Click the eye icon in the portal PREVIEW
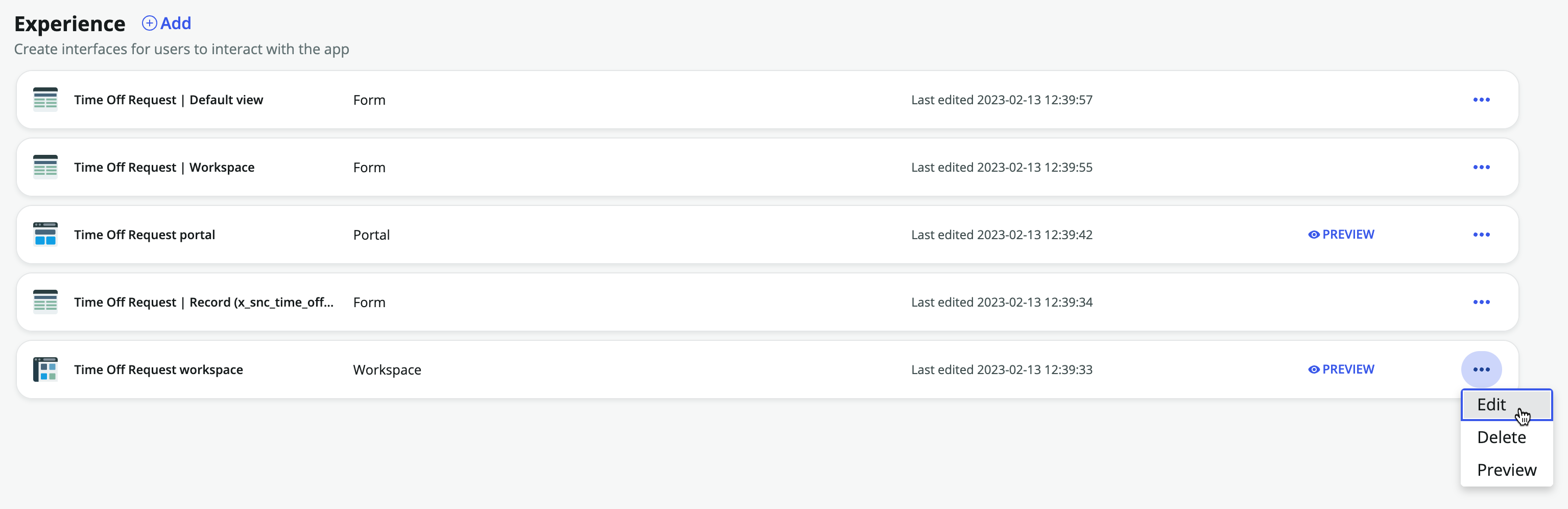Image resolution: width=1568 pixels, height=509 pixels. 1314,235
